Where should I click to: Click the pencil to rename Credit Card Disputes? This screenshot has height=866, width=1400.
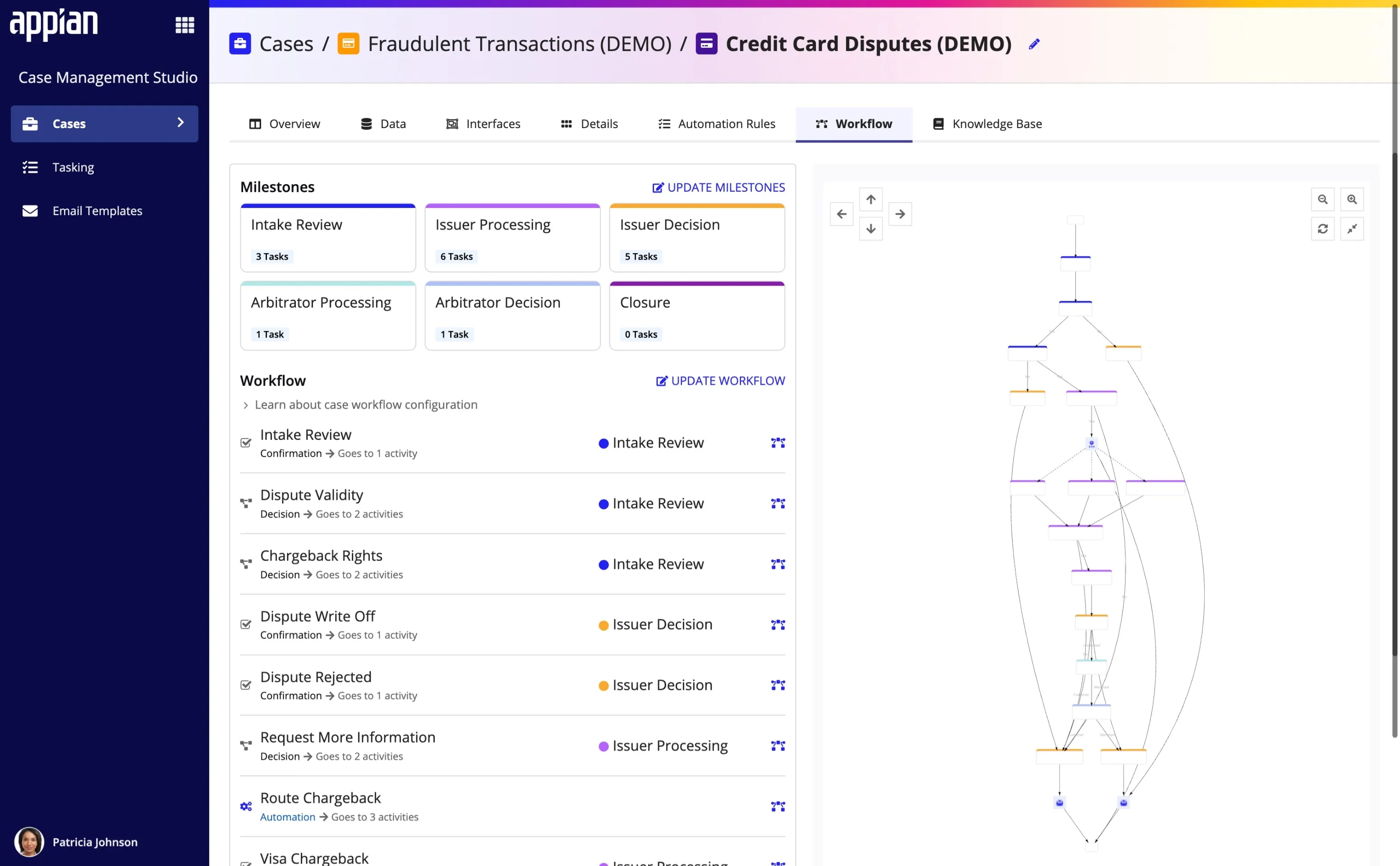point(1034,44)
